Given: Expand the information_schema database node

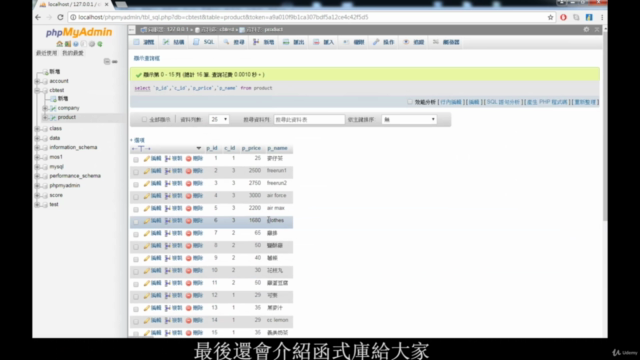Looking at the screenshot, I should click(38, 147).
